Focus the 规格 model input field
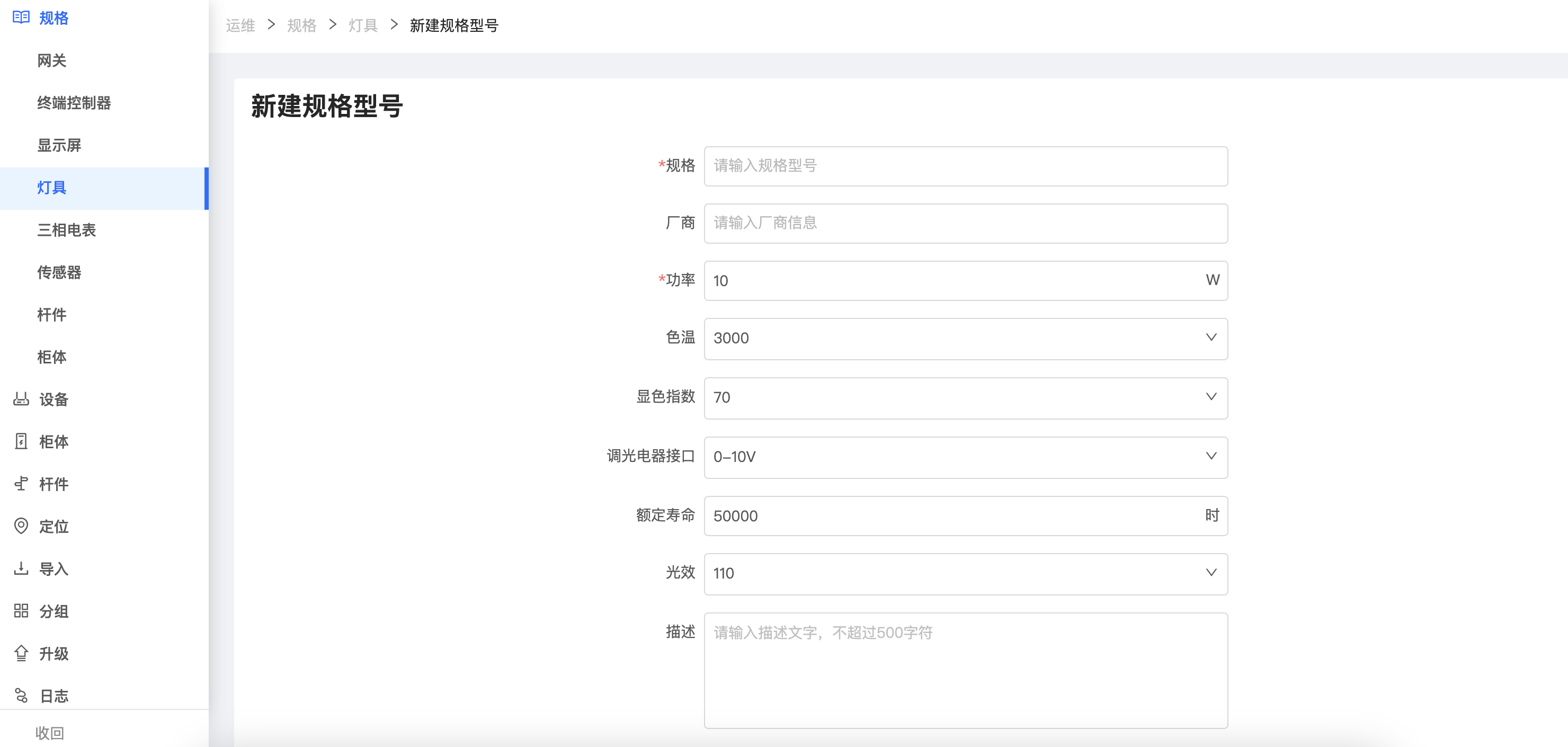This screenshot has width=1568, height=747. pos(965,166)
